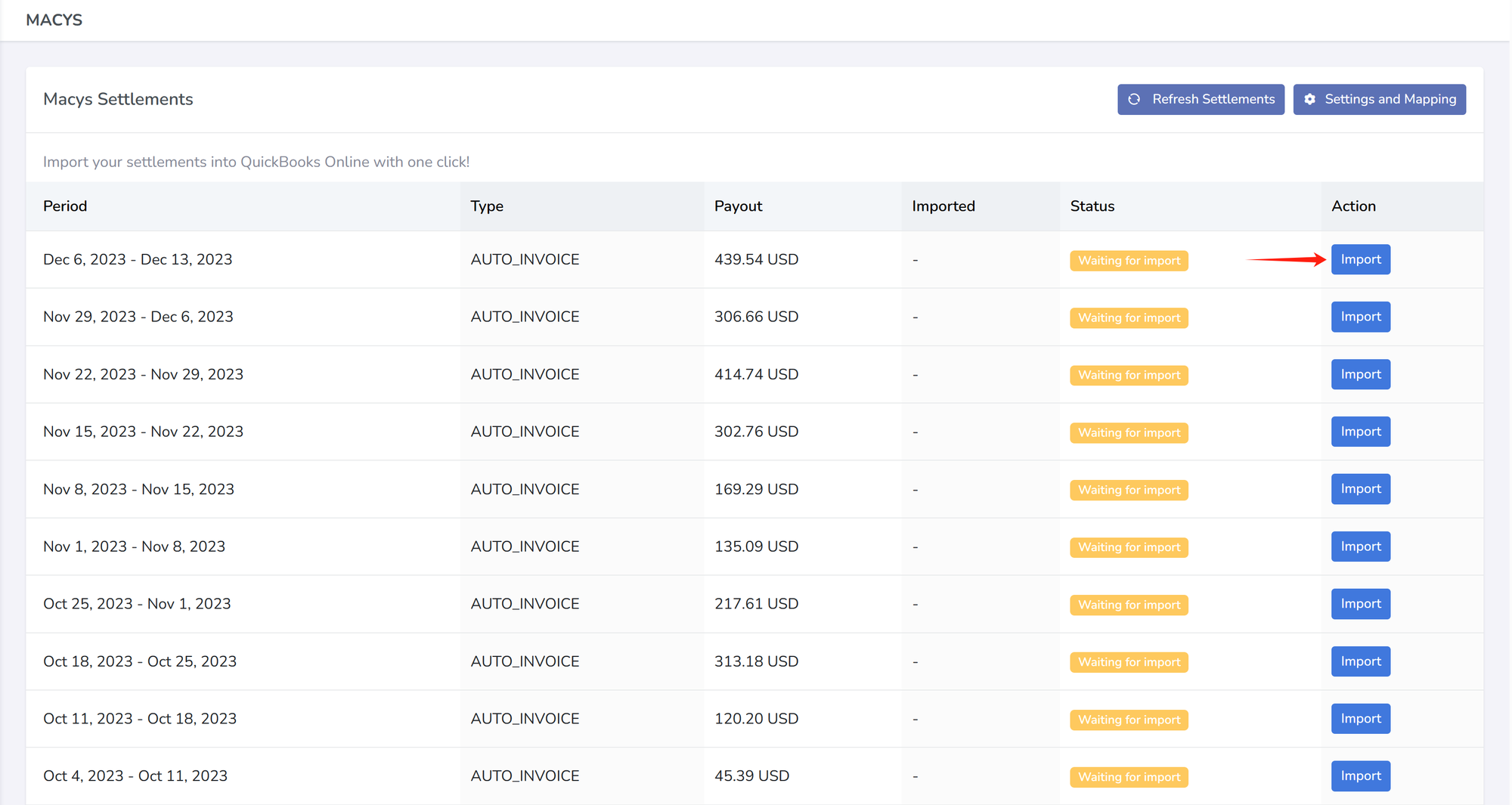Click Waiting for import badge for 306.66 USD row
This screenshot has width=1512, height=805.
1129,318
